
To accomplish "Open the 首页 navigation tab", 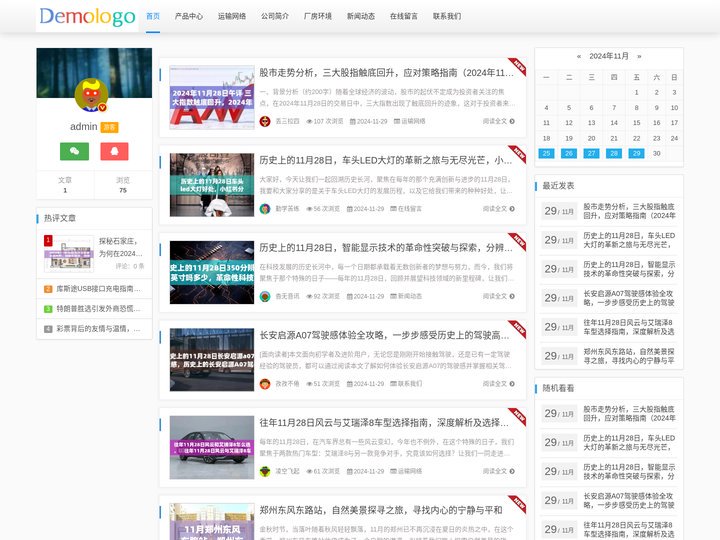I will pos(153,16).
